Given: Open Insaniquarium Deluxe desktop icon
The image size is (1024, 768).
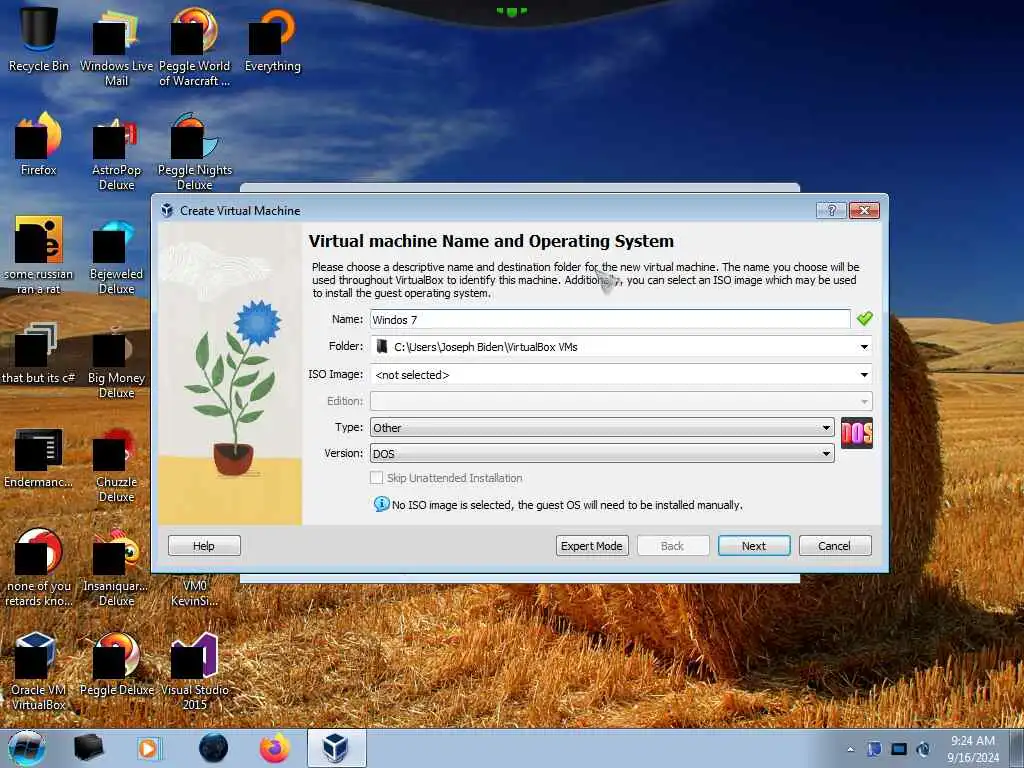Looking at the screenshot, I should (116, 568).
